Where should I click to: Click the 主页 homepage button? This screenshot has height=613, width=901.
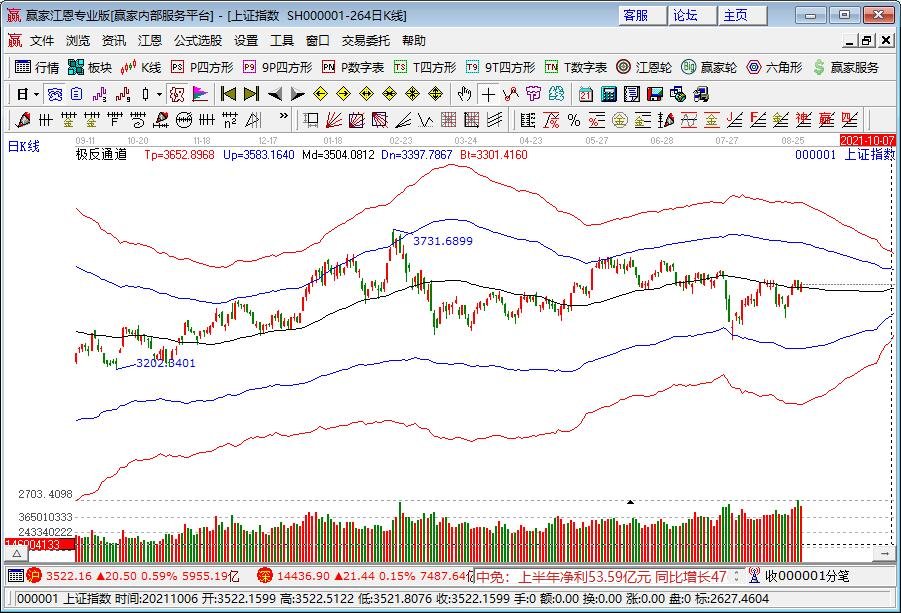(x=742, y=16)
